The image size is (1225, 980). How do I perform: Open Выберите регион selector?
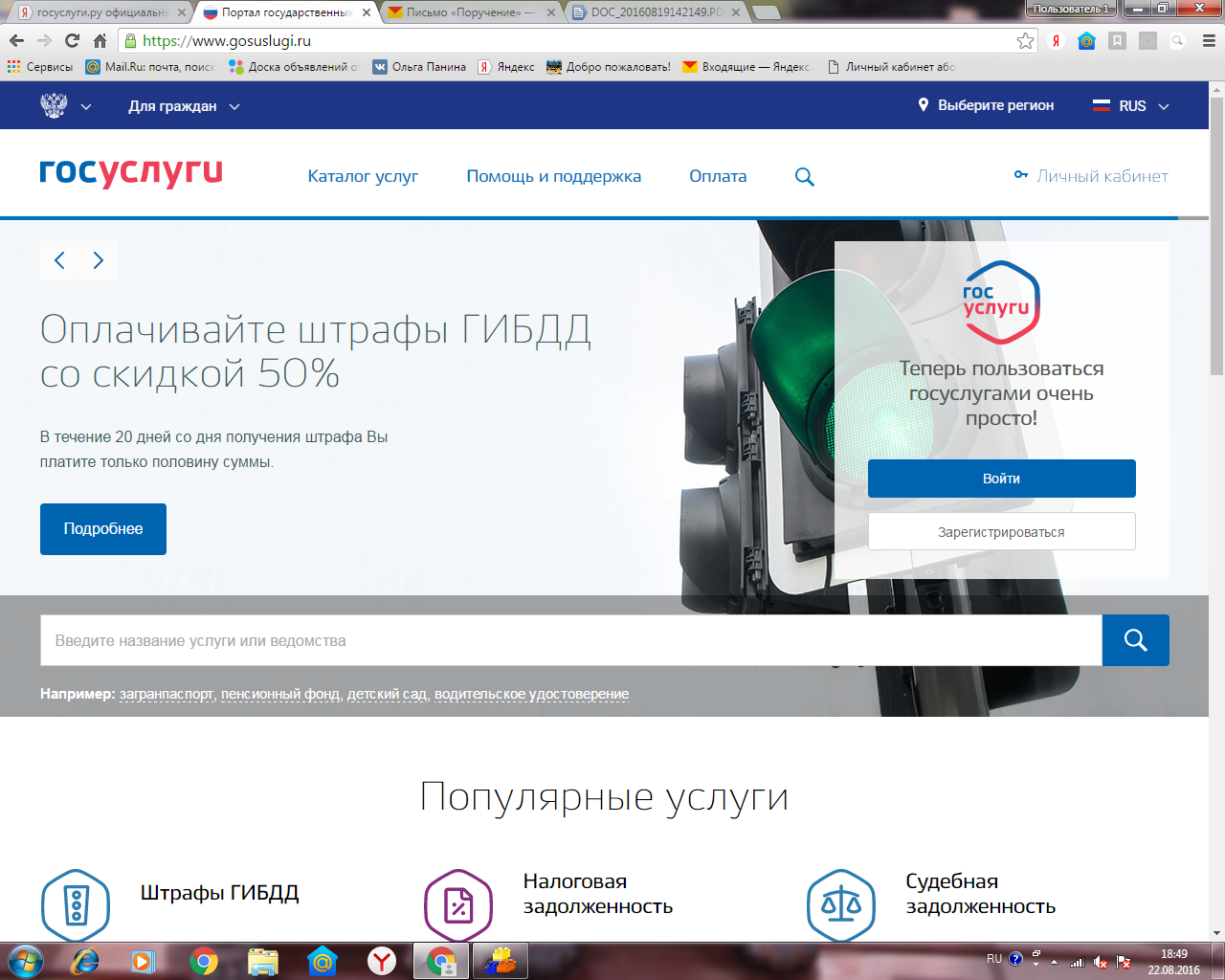coord(986,105)
